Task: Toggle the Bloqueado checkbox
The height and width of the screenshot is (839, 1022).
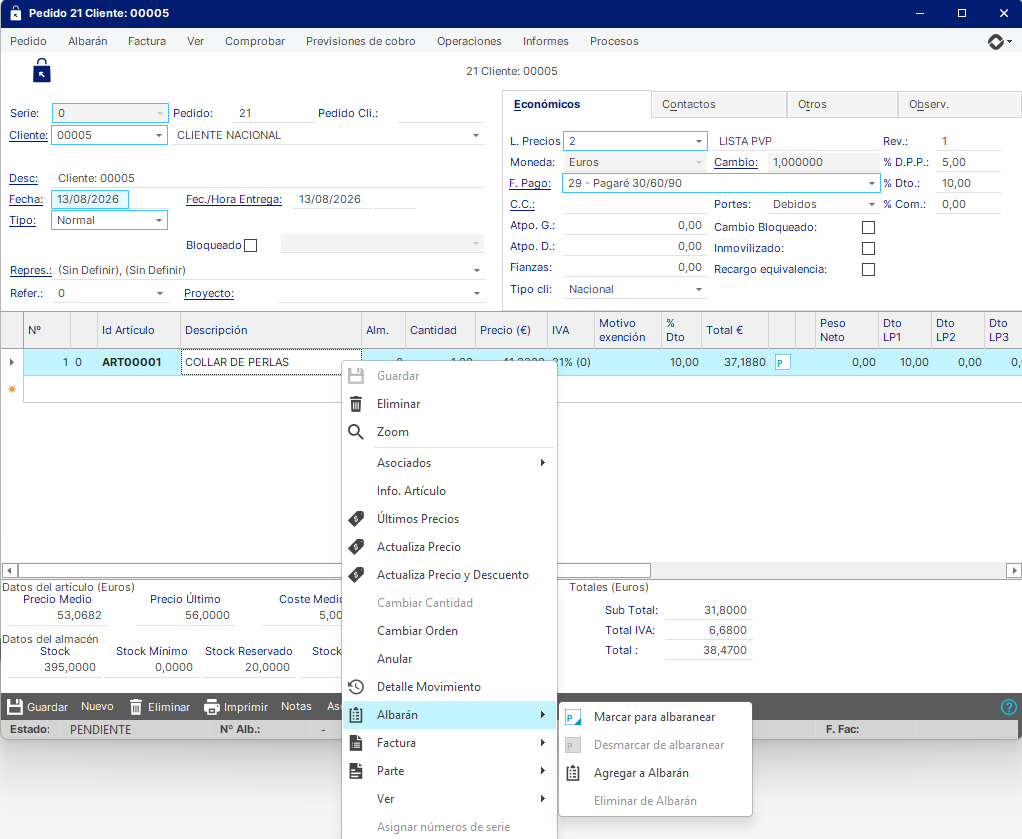Action: click(251, 246)
